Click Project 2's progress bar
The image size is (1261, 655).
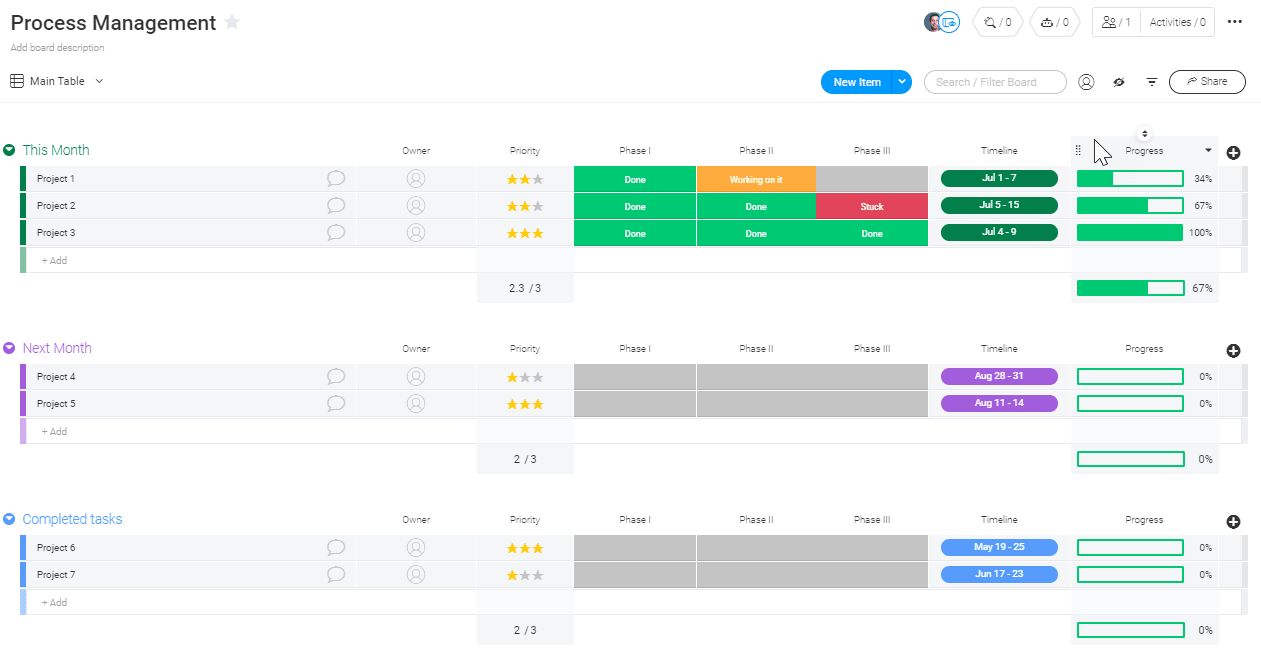tap(1129, 205)
